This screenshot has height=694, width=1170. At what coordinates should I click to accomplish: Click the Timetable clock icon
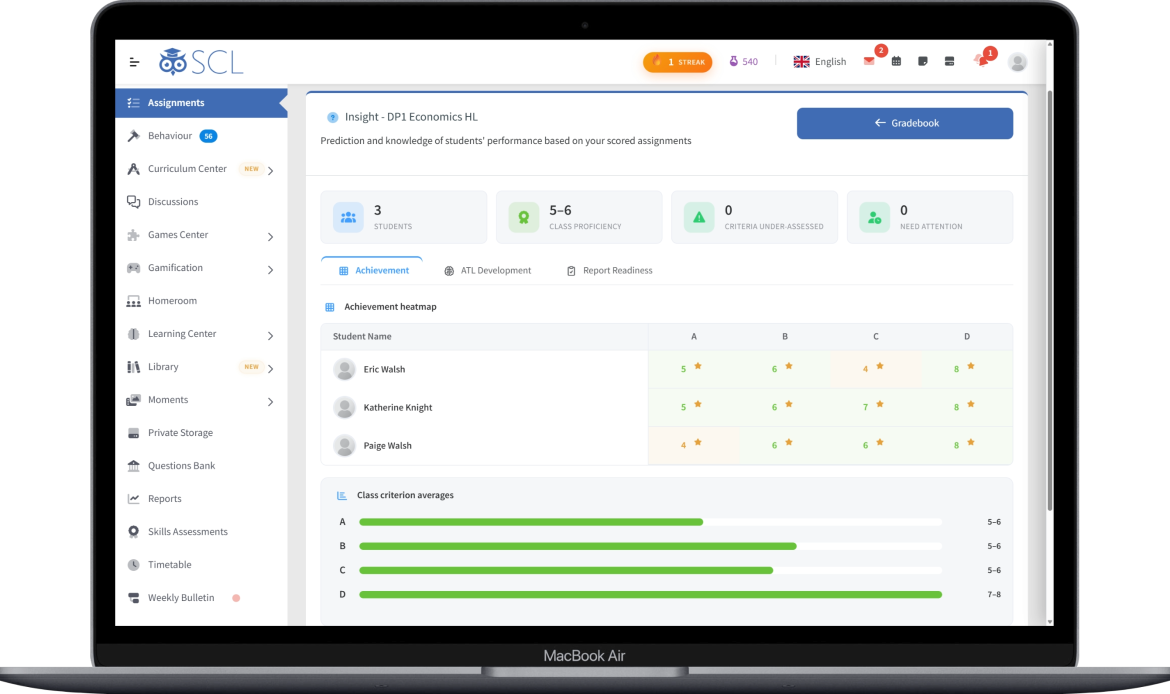tap(134, 565)
